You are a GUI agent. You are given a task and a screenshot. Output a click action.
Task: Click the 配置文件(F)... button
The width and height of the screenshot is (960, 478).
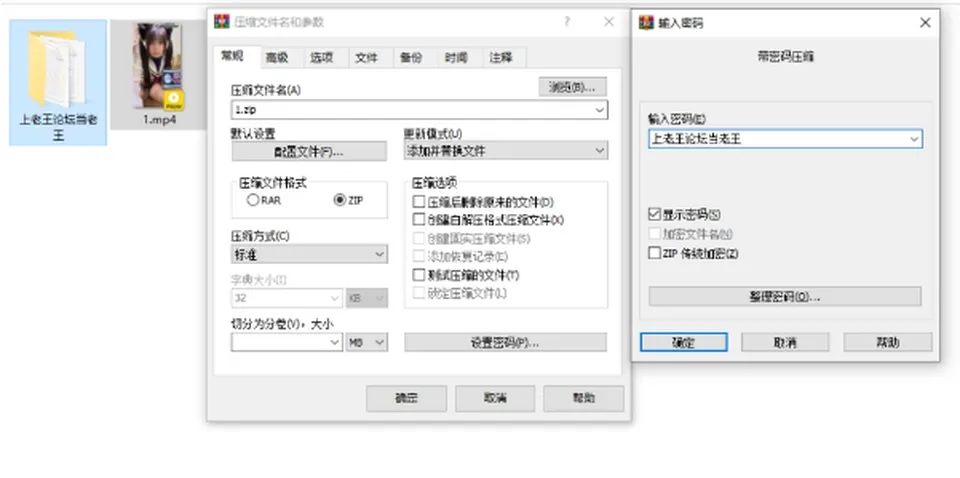pyautogui.click(x=309, y=151)
